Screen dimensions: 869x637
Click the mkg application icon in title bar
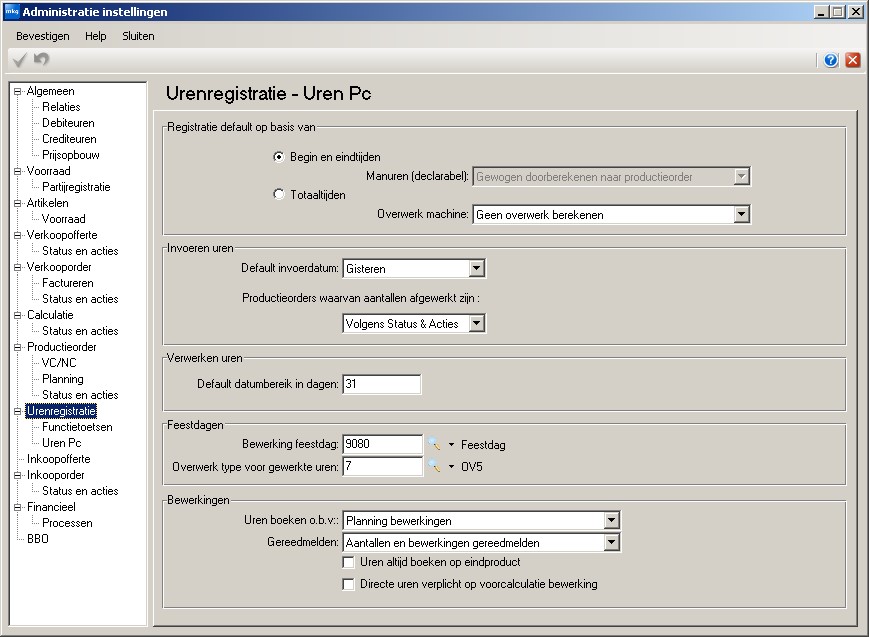12,12
